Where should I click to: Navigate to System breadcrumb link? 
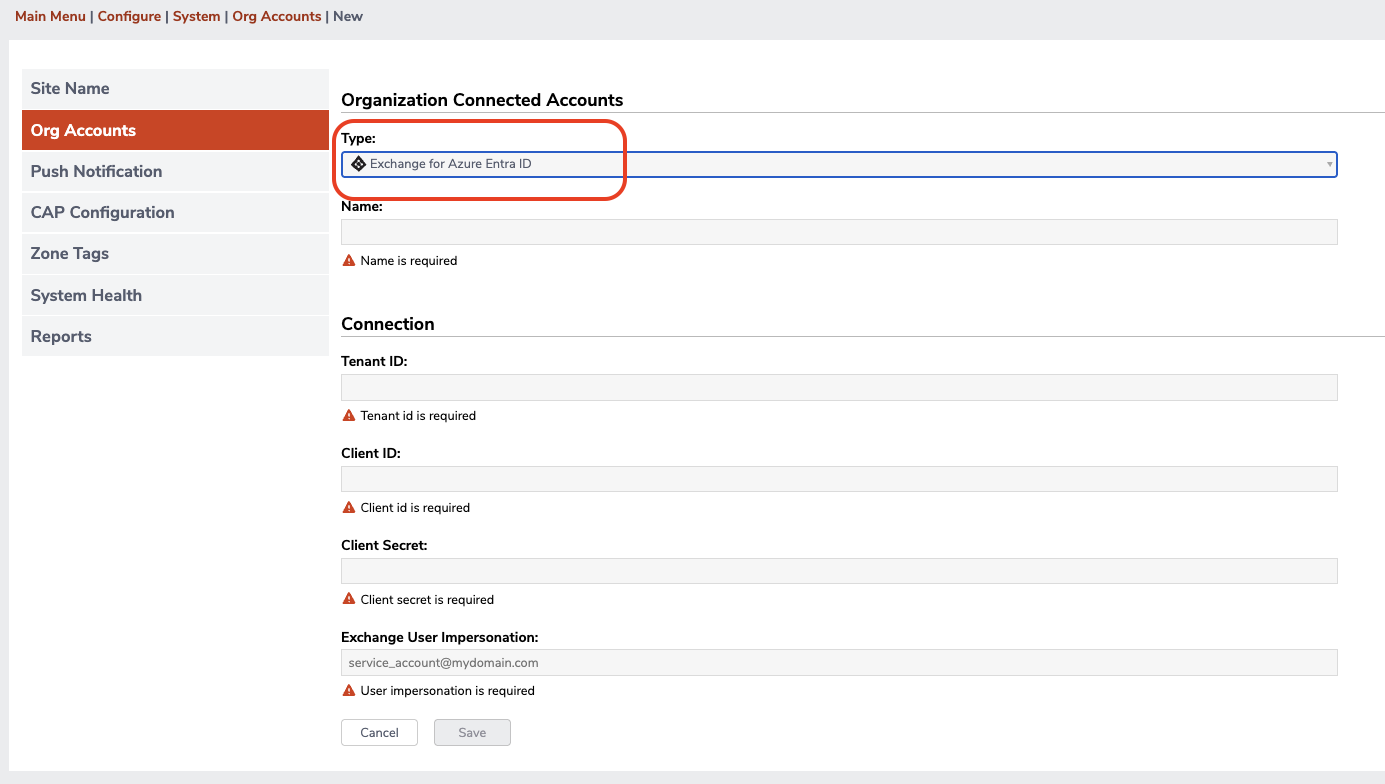pos(196,16)
